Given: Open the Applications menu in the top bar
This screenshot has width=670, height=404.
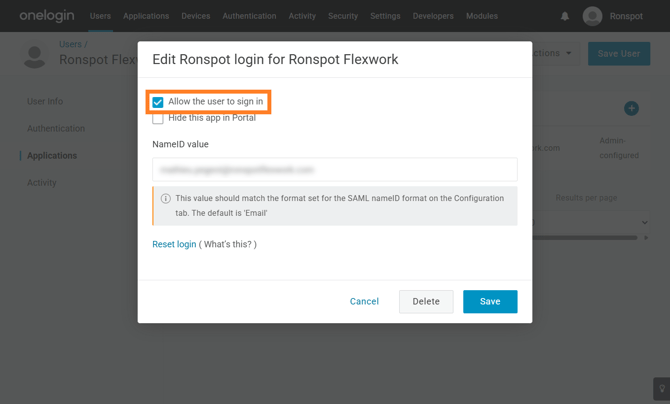Looking at the screenshot, I should (x=146, y=16).
